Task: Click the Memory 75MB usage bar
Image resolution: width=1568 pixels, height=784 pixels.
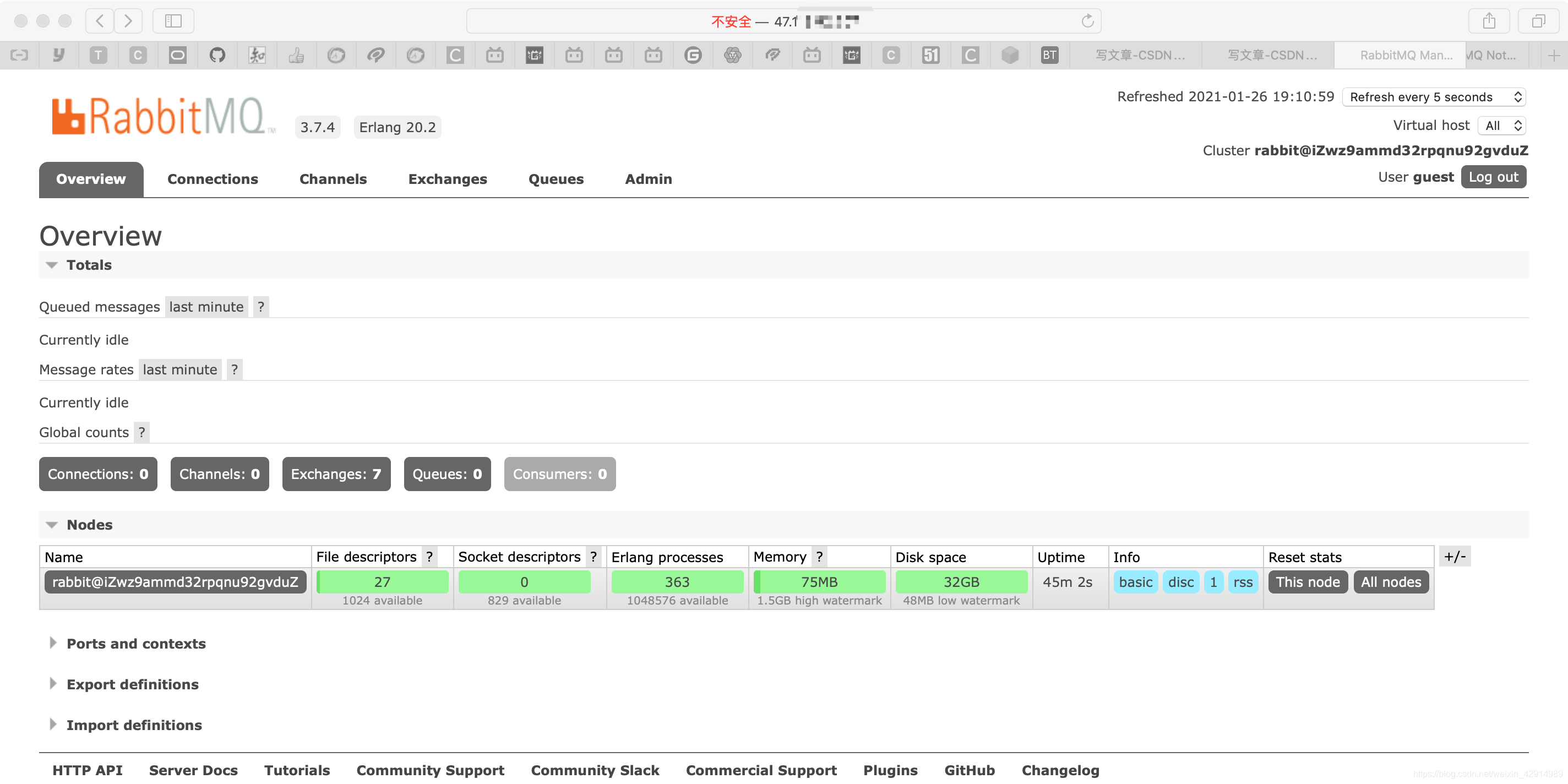Action: [x=819, y=582]
